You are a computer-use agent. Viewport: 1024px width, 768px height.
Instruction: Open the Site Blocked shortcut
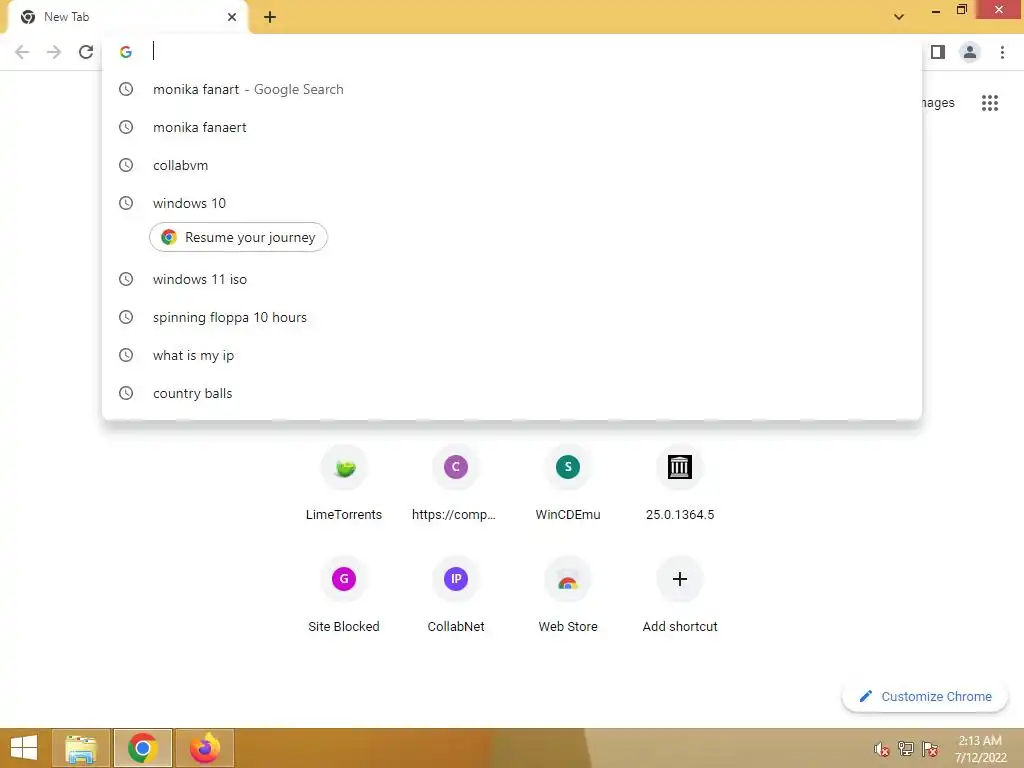[x=344, y=595]
